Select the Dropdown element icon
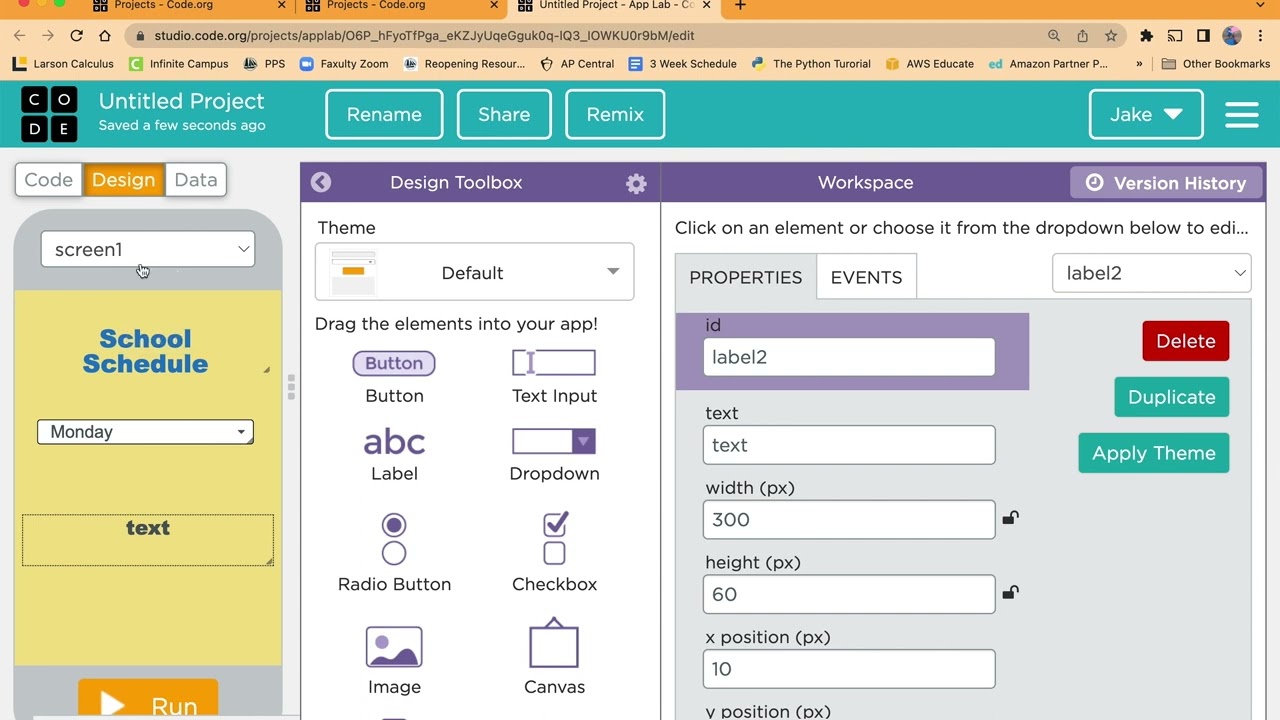 point(554,441)
